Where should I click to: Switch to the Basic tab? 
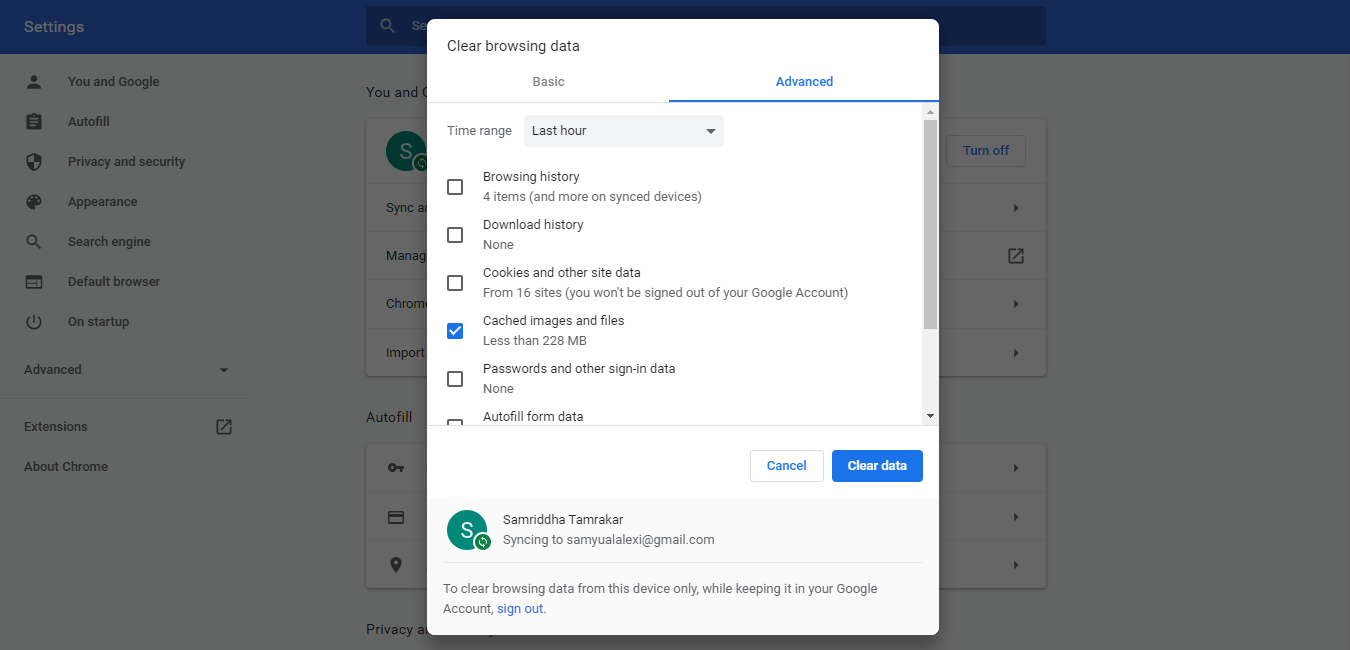click(548, 82)
